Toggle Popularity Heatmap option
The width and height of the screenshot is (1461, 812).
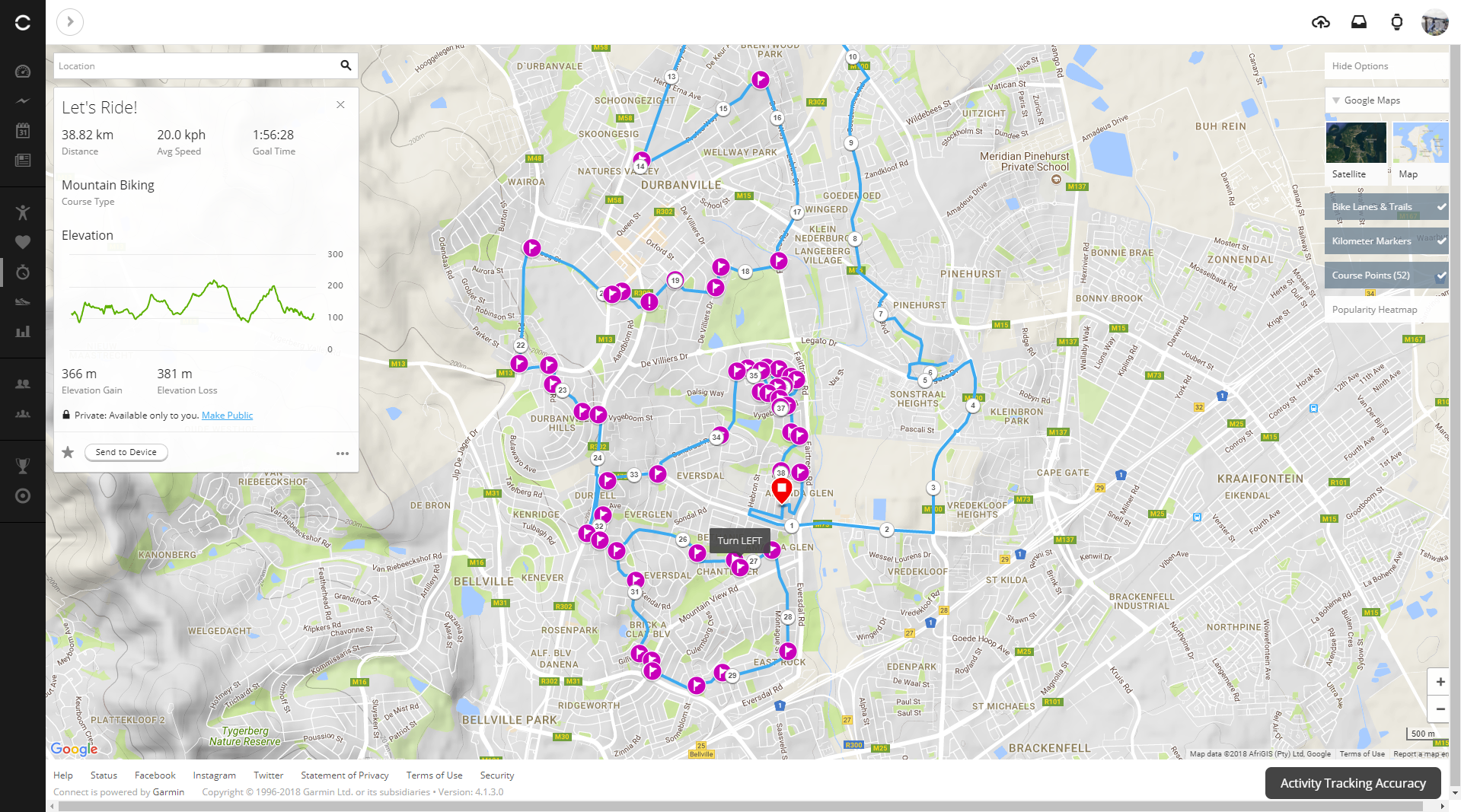tap(1386, 309)
